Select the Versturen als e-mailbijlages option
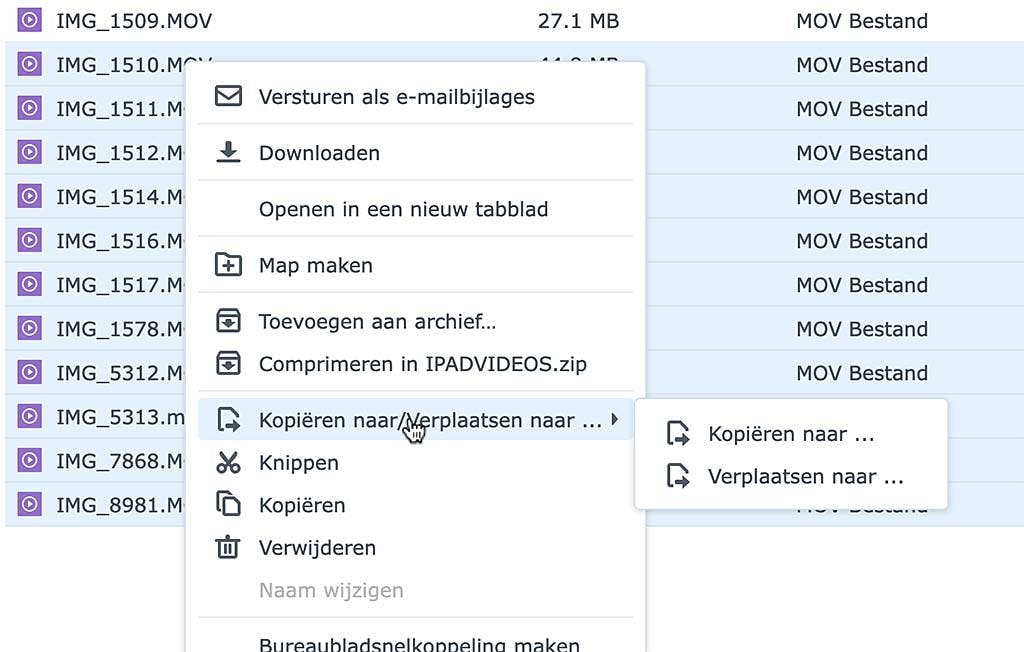1024x652 pixels. [x=396, y=97]
